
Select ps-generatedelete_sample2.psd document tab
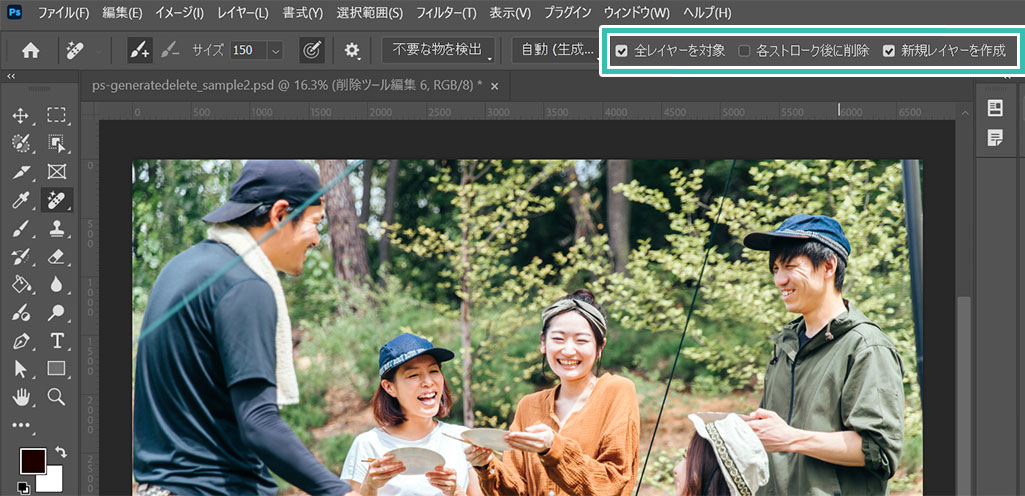288,86
